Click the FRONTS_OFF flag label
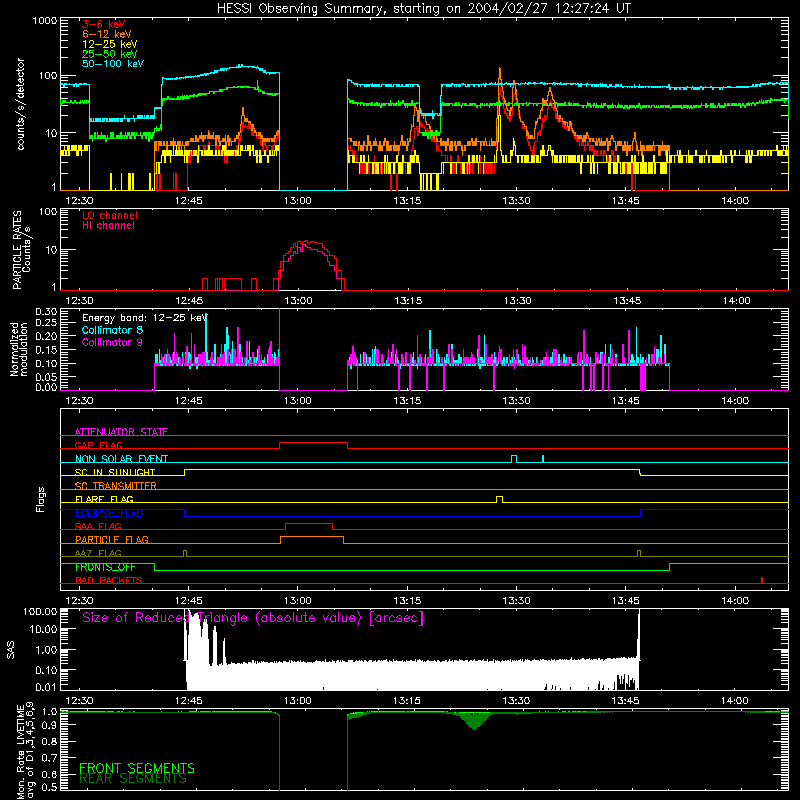Image resolution: width=800 pixels, height=800 pixels. 105,567
